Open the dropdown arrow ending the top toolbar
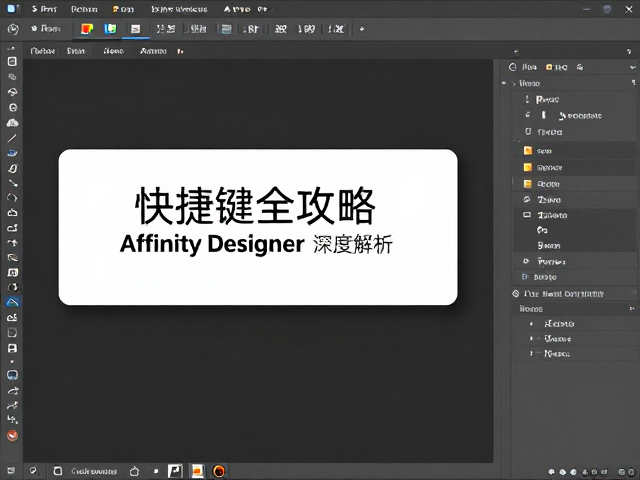 coord(362,29)
